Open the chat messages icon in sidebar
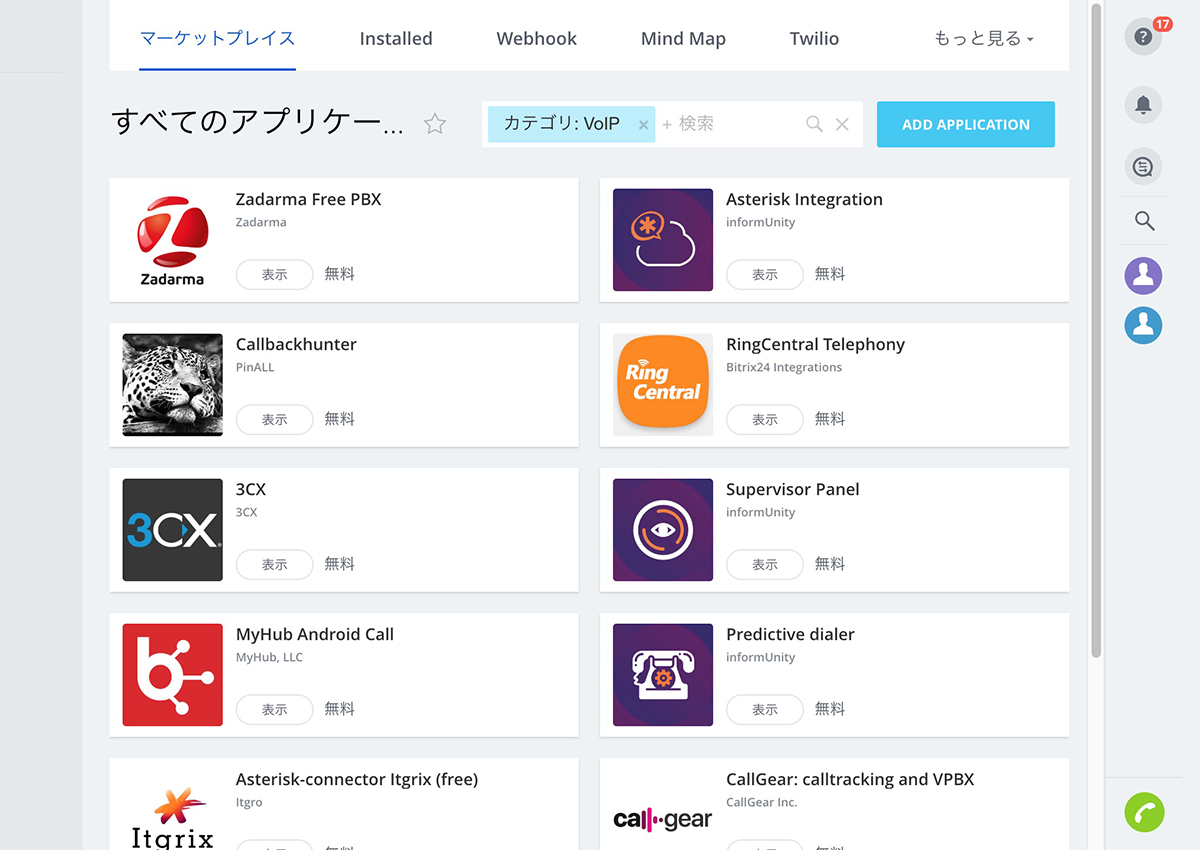 1144,166
